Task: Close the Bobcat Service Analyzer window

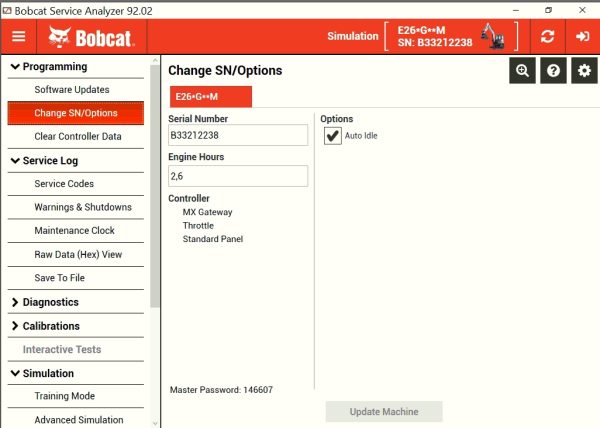Action: [582, 10]
